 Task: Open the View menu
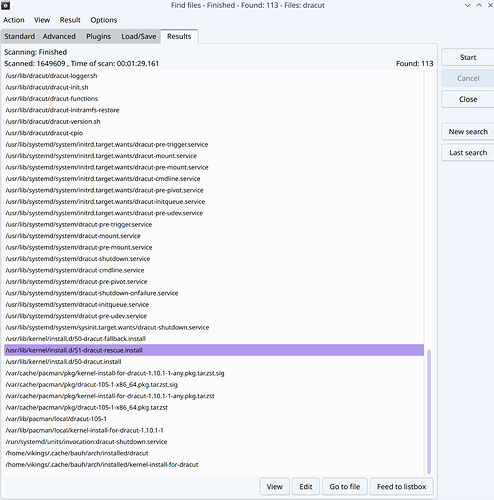(x=42, y=20)
